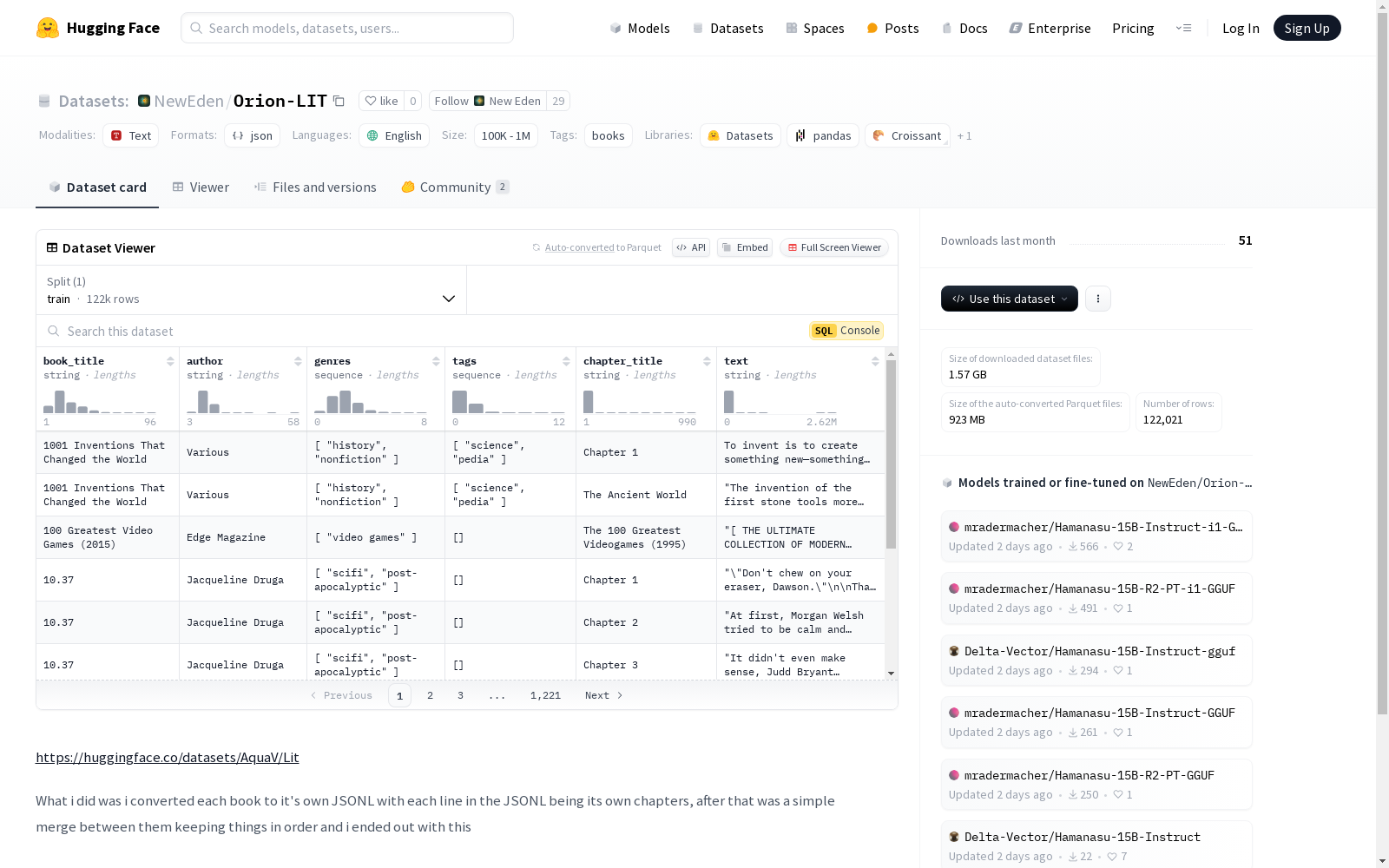Screen dimensions: 1389x868
Task: Like the Orion-LIT dataset
Action: pos(381,102)
